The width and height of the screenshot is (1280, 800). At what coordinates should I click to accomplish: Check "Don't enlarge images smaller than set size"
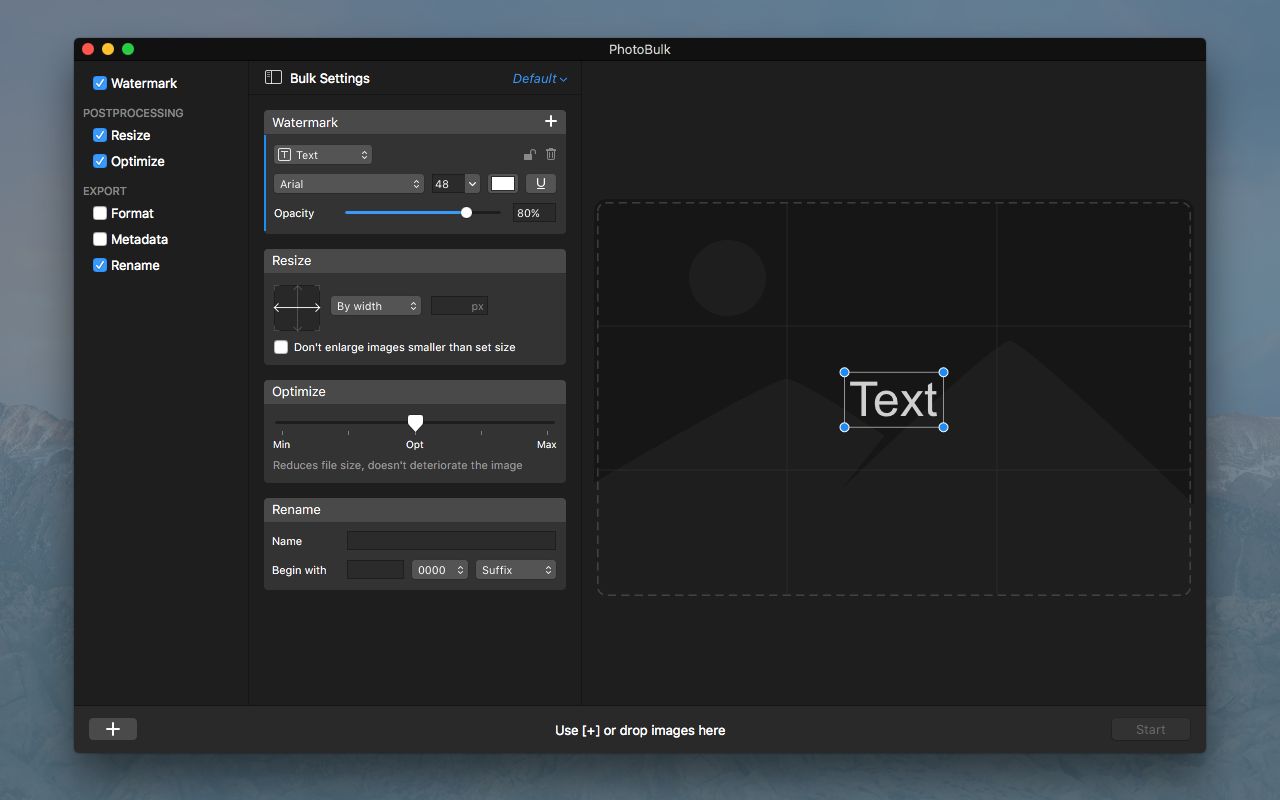point(281,346)
